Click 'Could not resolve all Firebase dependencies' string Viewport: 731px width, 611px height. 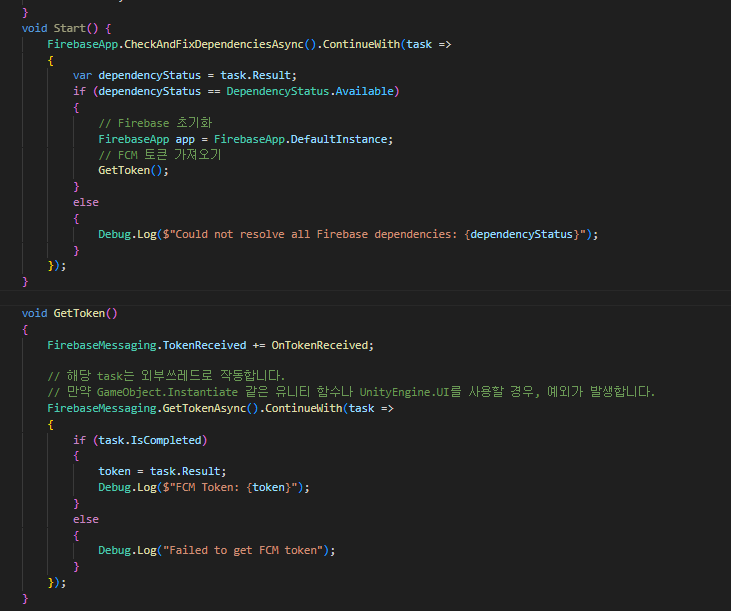(313, 234)
